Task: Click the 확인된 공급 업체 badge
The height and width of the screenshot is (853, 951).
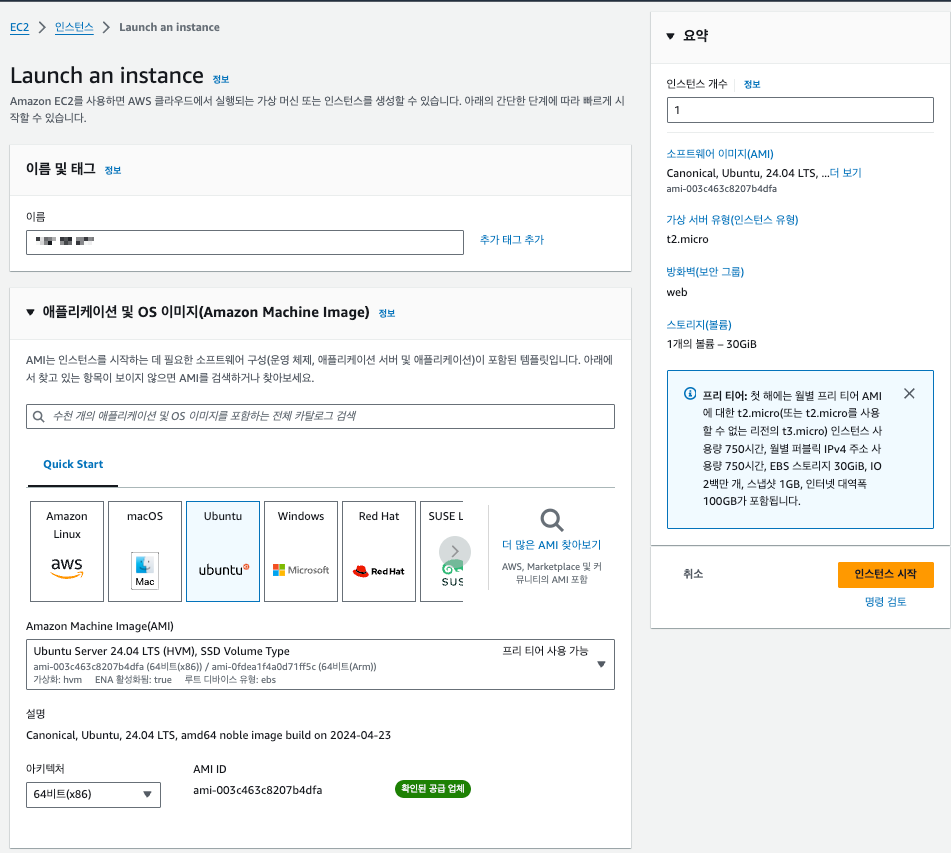Action: pyautogui.click(x=433, y=789)
